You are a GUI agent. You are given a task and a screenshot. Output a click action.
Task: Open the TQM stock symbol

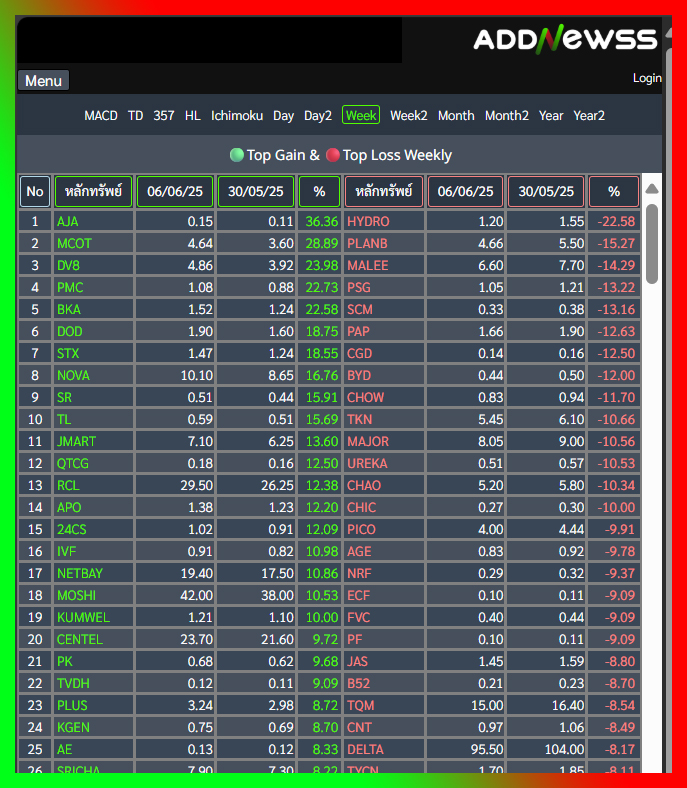click(360, 705)
